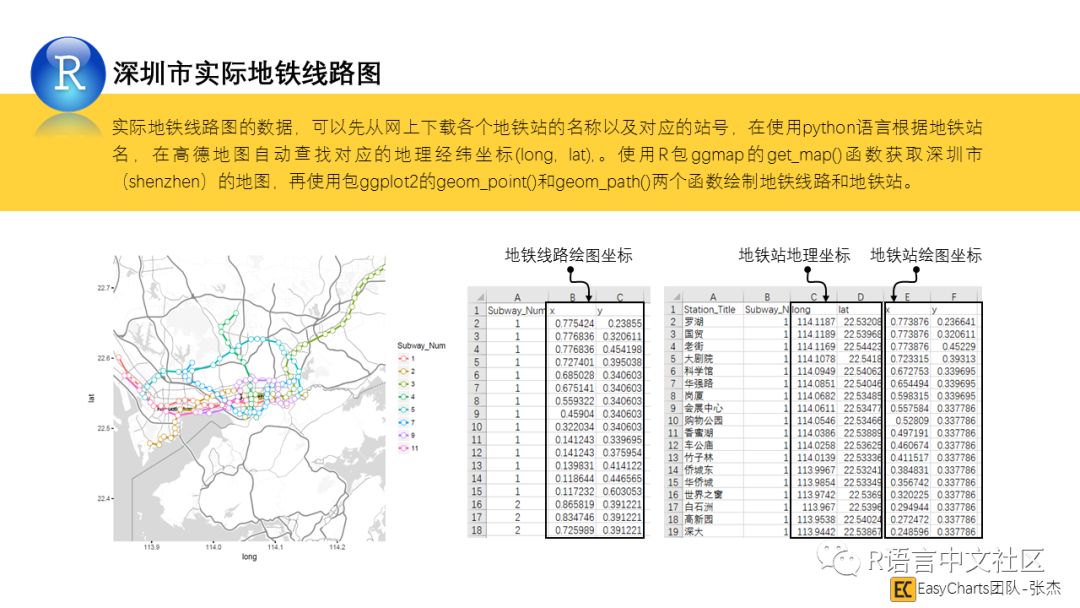Select column F header in Station_Title sheet
This screenshot has height=608, width=1080.
(x=954, y=297)
